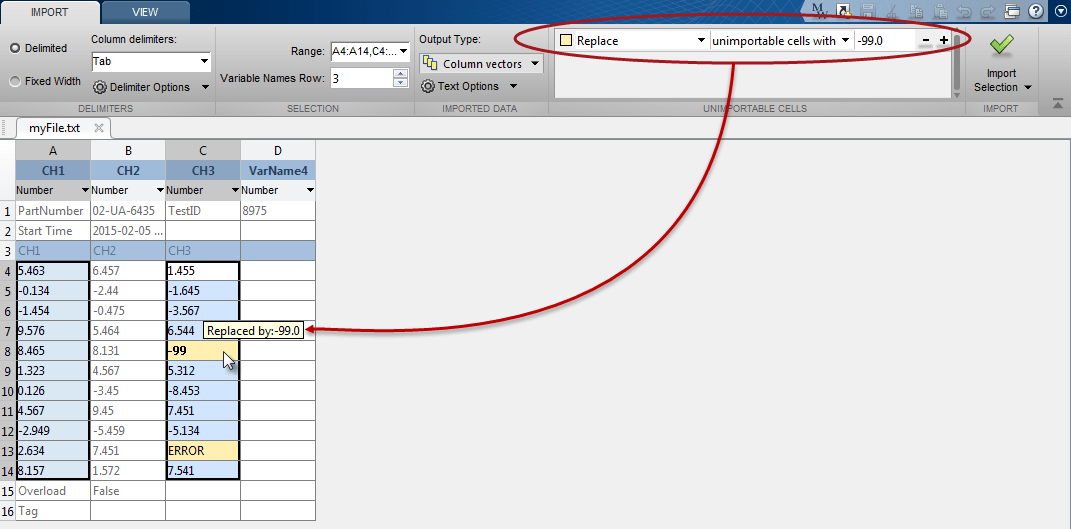The image size is (1071, 529).
Task: Expand the Delimiter Options dropdown arrow
Action: click(x=205, y=87)
